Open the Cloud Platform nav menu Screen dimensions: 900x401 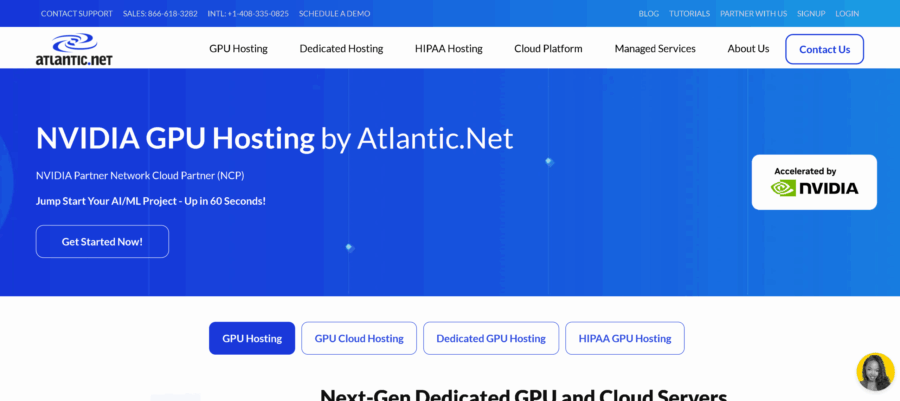click(548, 49)
